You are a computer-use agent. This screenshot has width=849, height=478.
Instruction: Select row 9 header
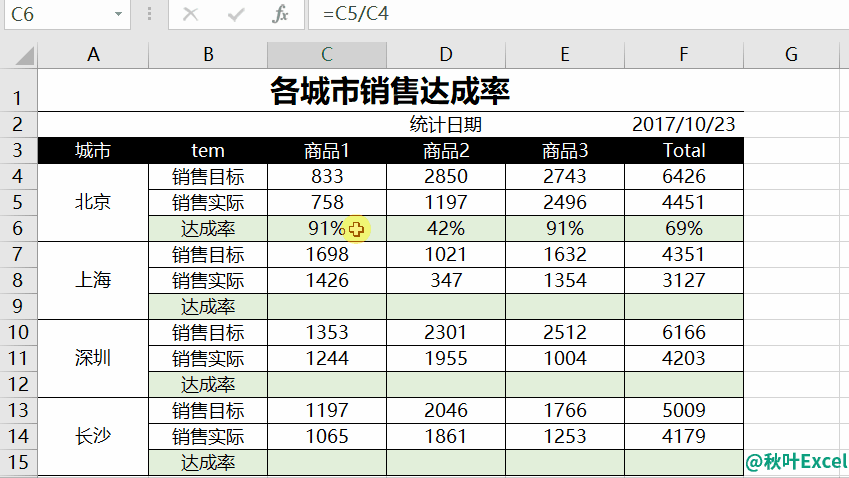click(18, 306)
